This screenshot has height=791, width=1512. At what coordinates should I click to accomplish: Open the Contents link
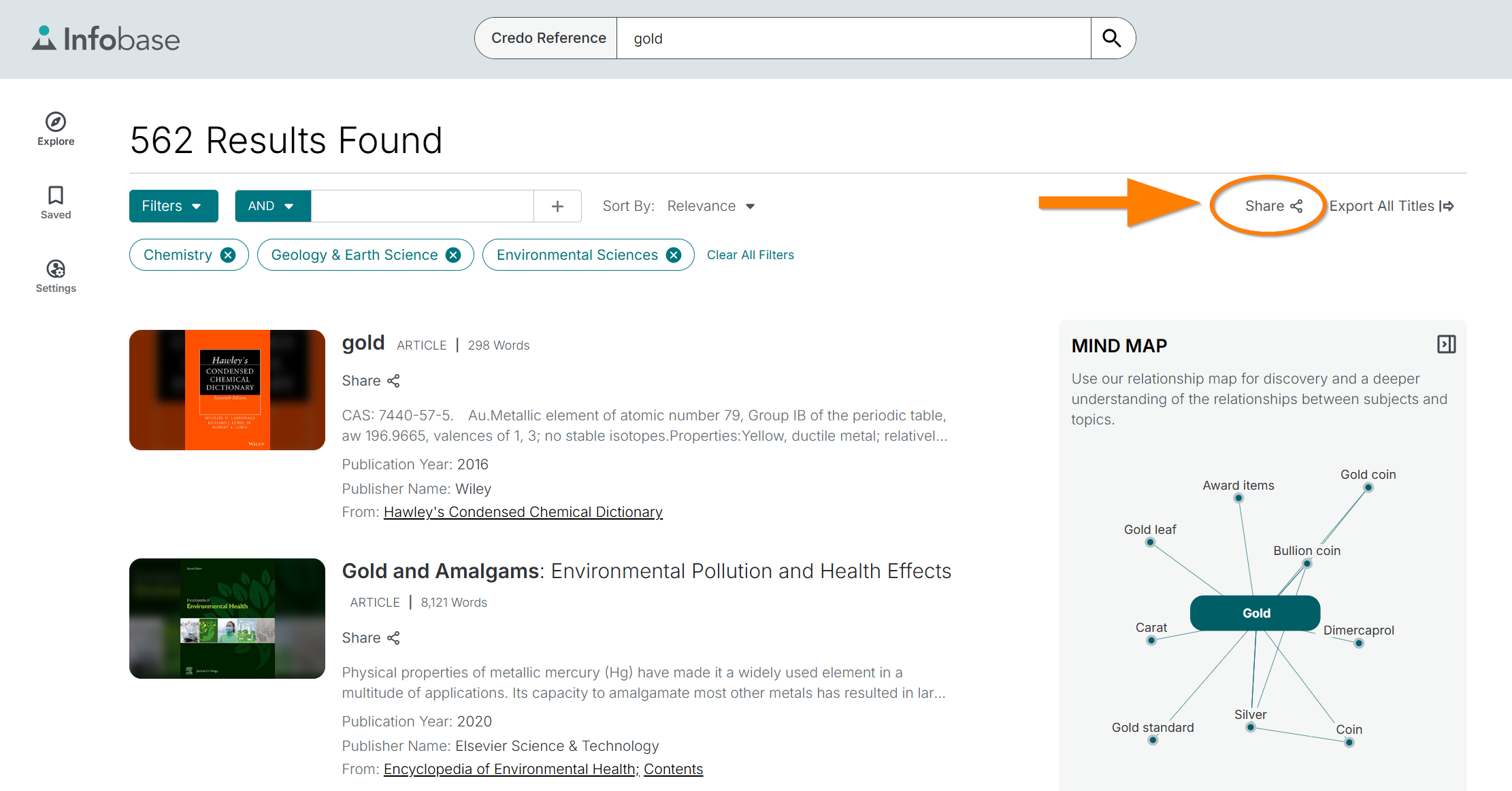[x=674, y=769]
